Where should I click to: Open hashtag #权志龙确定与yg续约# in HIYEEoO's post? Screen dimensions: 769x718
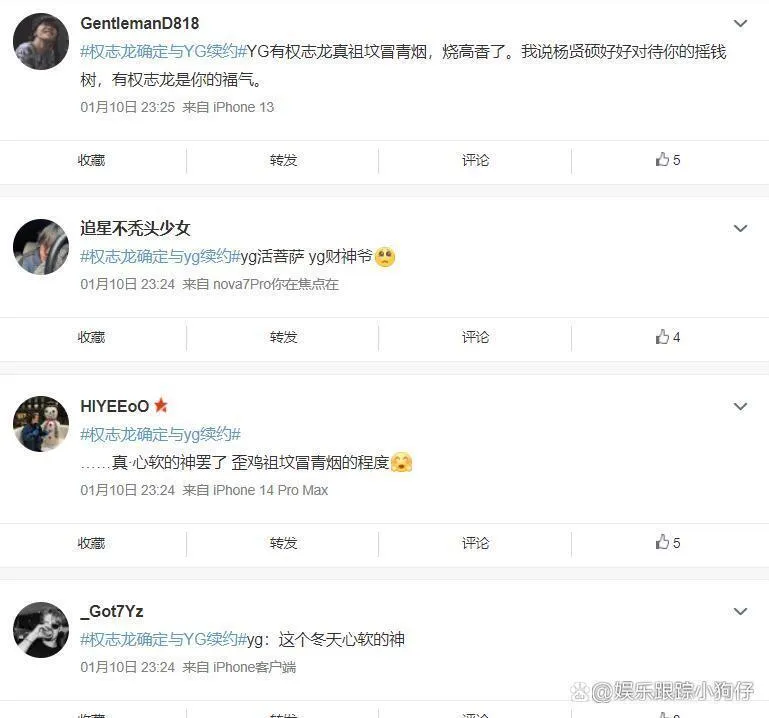pyautogui.click(x=160, y=434)
